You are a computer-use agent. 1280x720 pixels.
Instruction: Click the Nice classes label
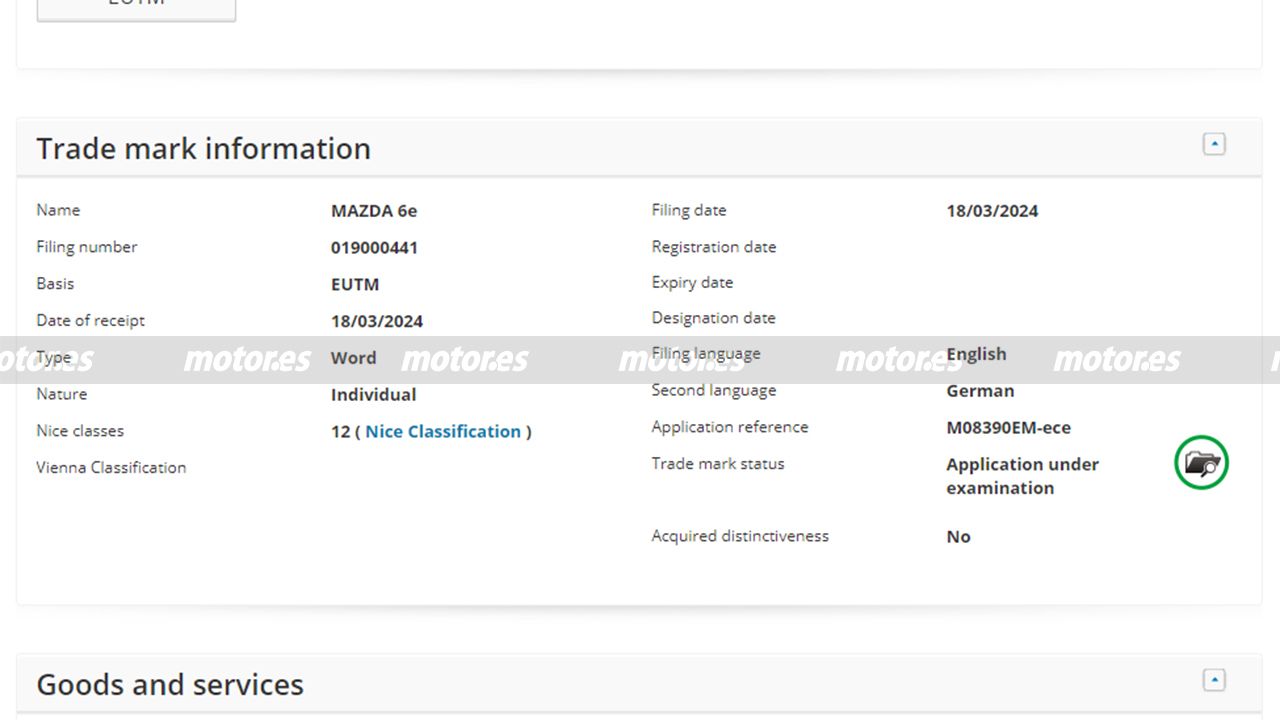click(x=80, y=431)
